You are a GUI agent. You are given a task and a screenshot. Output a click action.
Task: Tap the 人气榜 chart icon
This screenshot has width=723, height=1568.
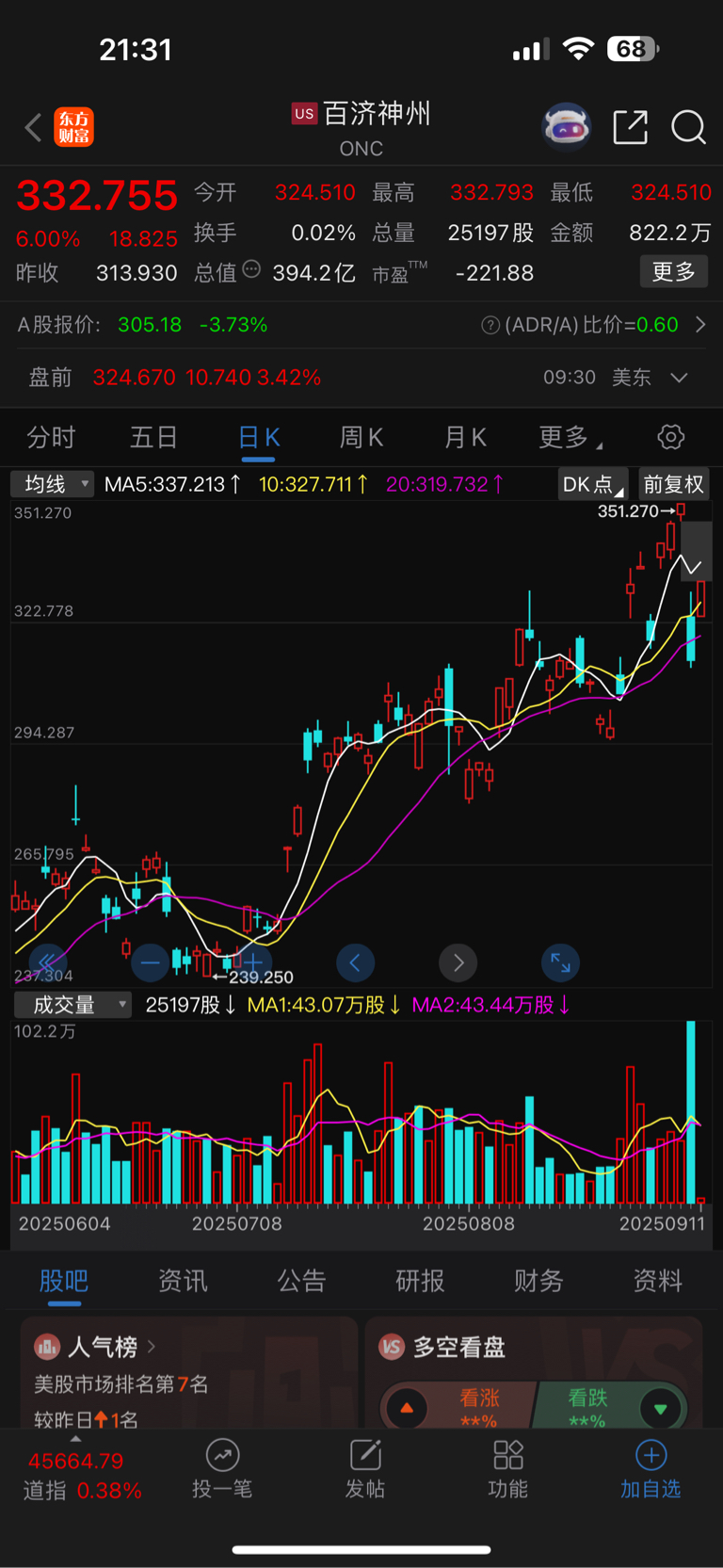click(46, 1347)
